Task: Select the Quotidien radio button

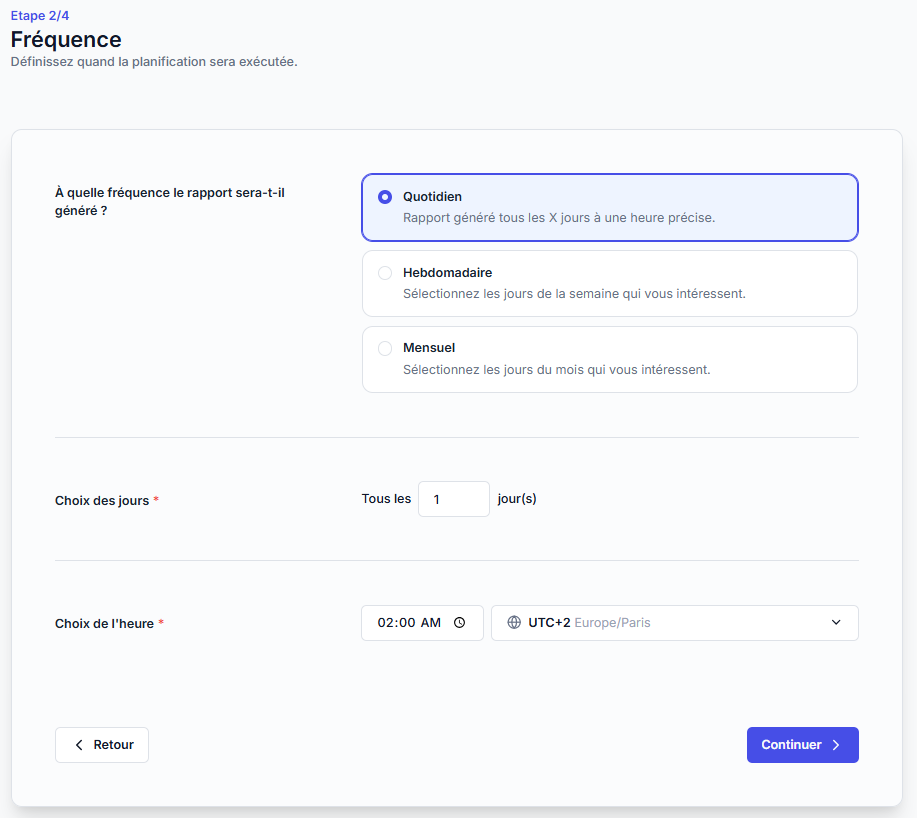Action: pos(385,197)
